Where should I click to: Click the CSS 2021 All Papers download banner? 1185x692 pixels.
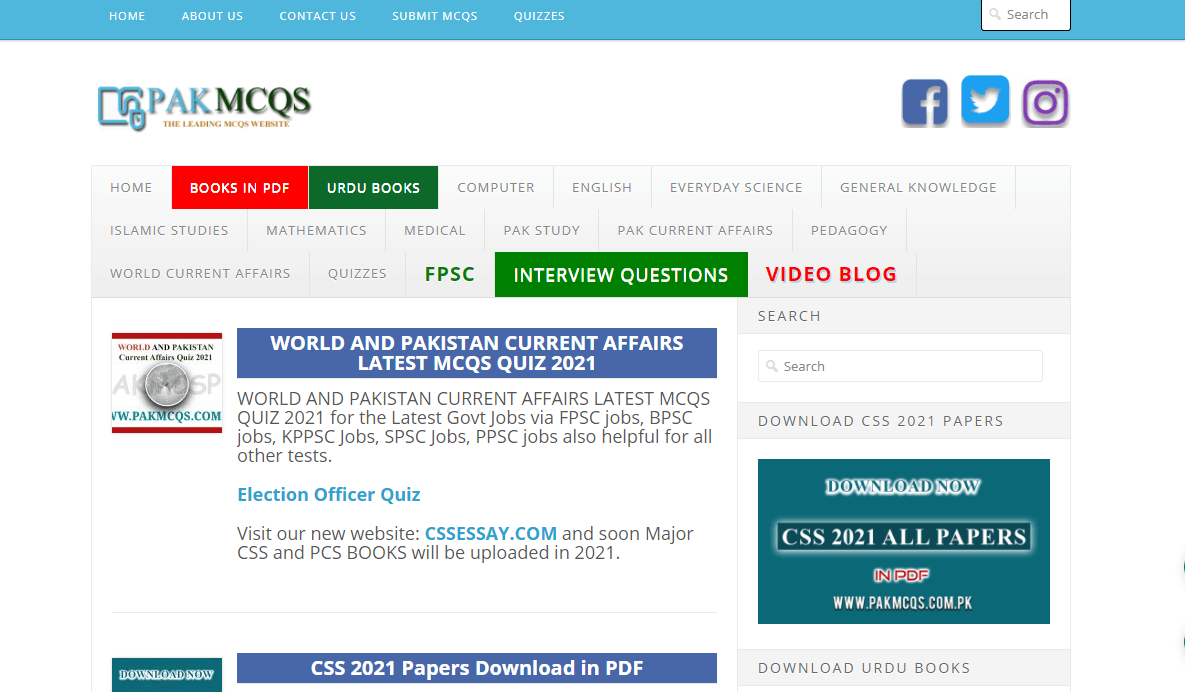[x=904, y=542]
